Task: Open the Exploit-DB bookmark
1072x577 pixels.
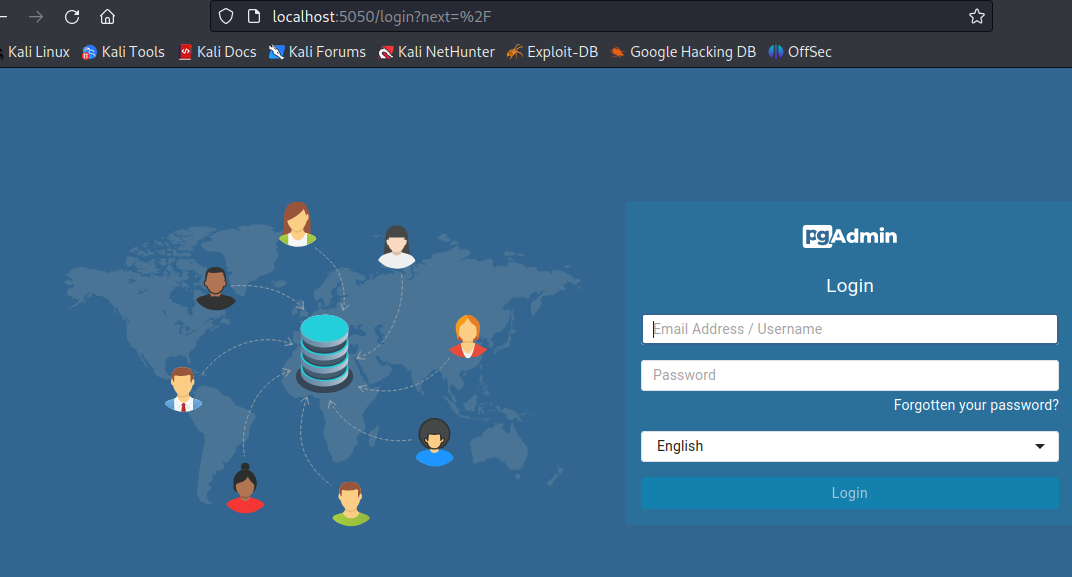Action: [x=552, y=52]
